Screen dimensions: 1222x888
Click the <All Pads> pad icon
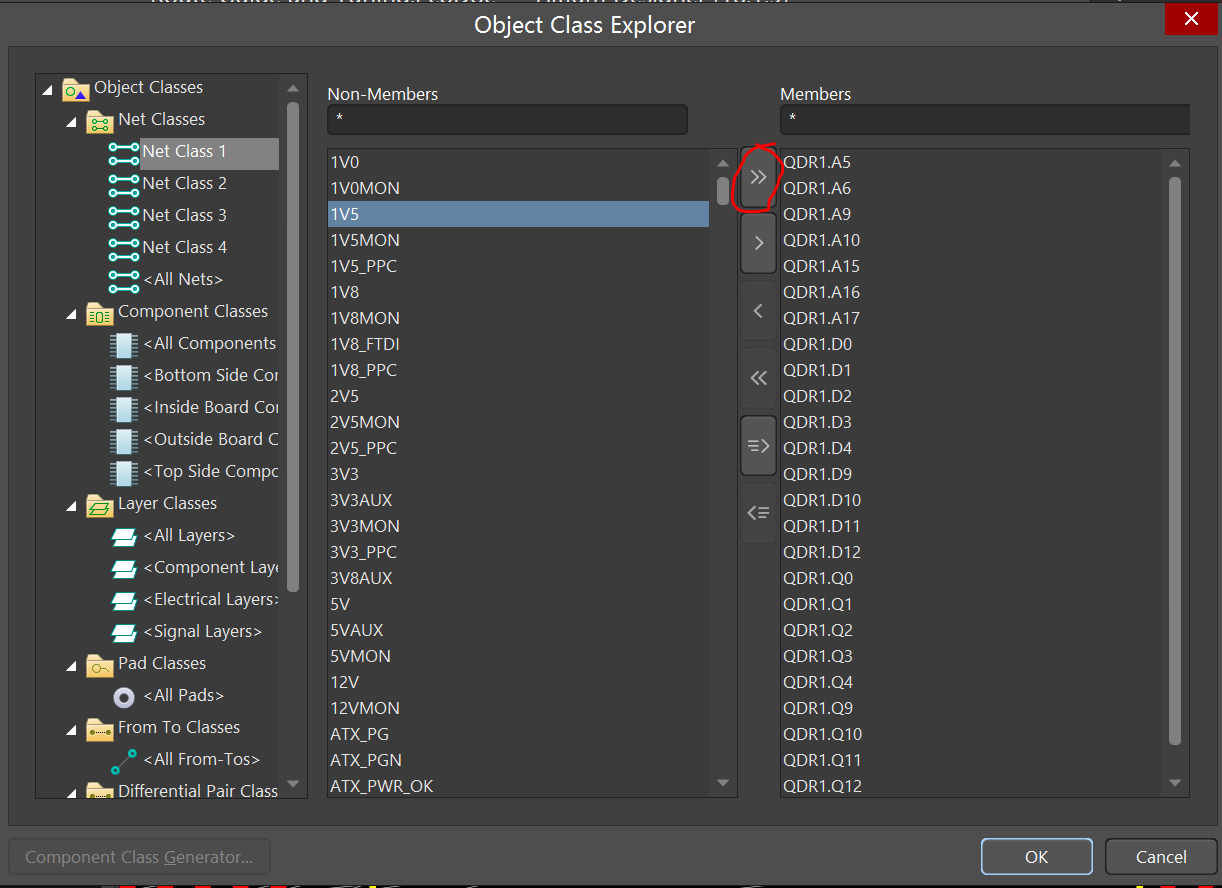(x=124, y=696)
